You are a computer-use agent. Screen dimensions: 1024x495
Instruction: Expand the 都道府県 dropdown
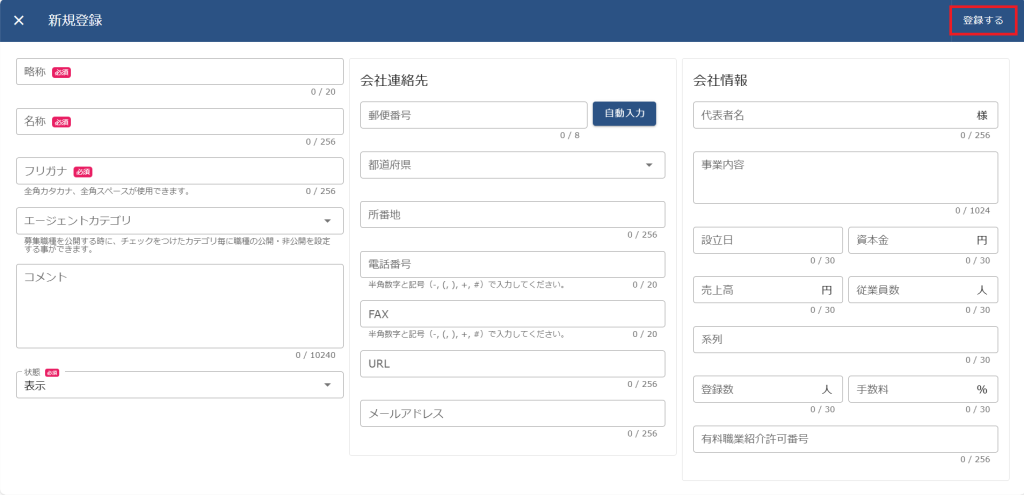[512, 165]
